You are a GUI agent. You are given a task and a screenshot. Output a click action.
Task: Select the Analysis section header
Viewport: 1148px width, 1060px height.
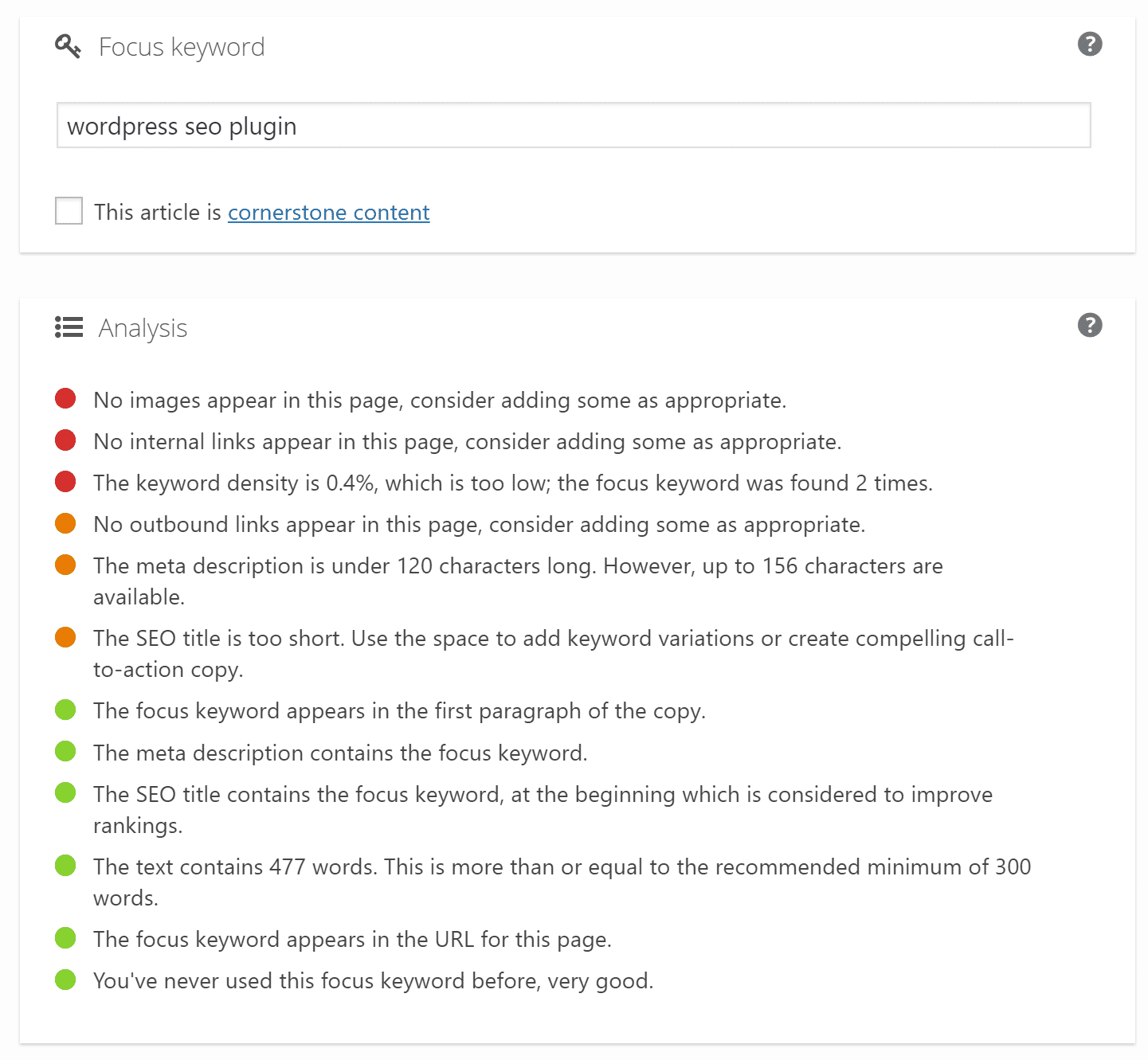pyautogui.click(x=143, y=327)
